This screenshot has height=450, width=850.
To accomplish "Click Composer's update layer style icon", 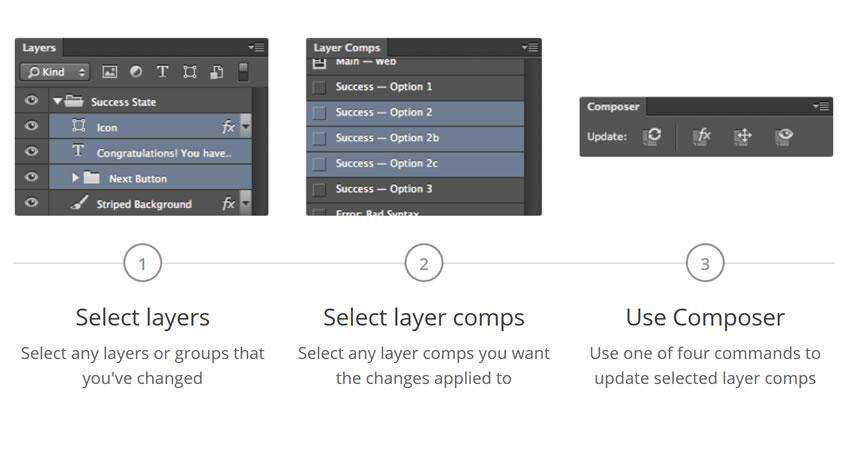I will (x=701, y=136).
